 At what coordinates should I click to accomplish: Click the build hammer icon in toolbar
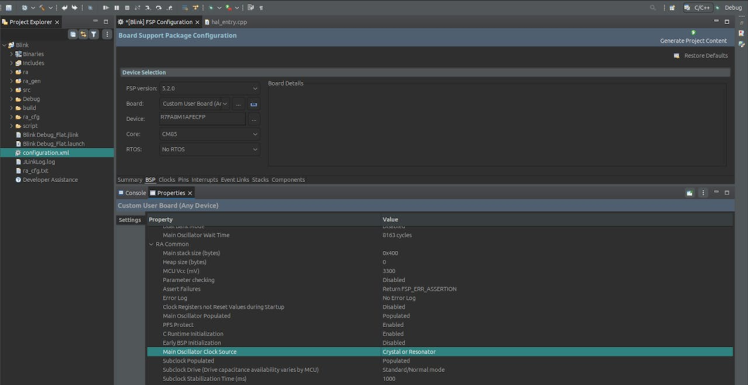(x=42, y=8)
